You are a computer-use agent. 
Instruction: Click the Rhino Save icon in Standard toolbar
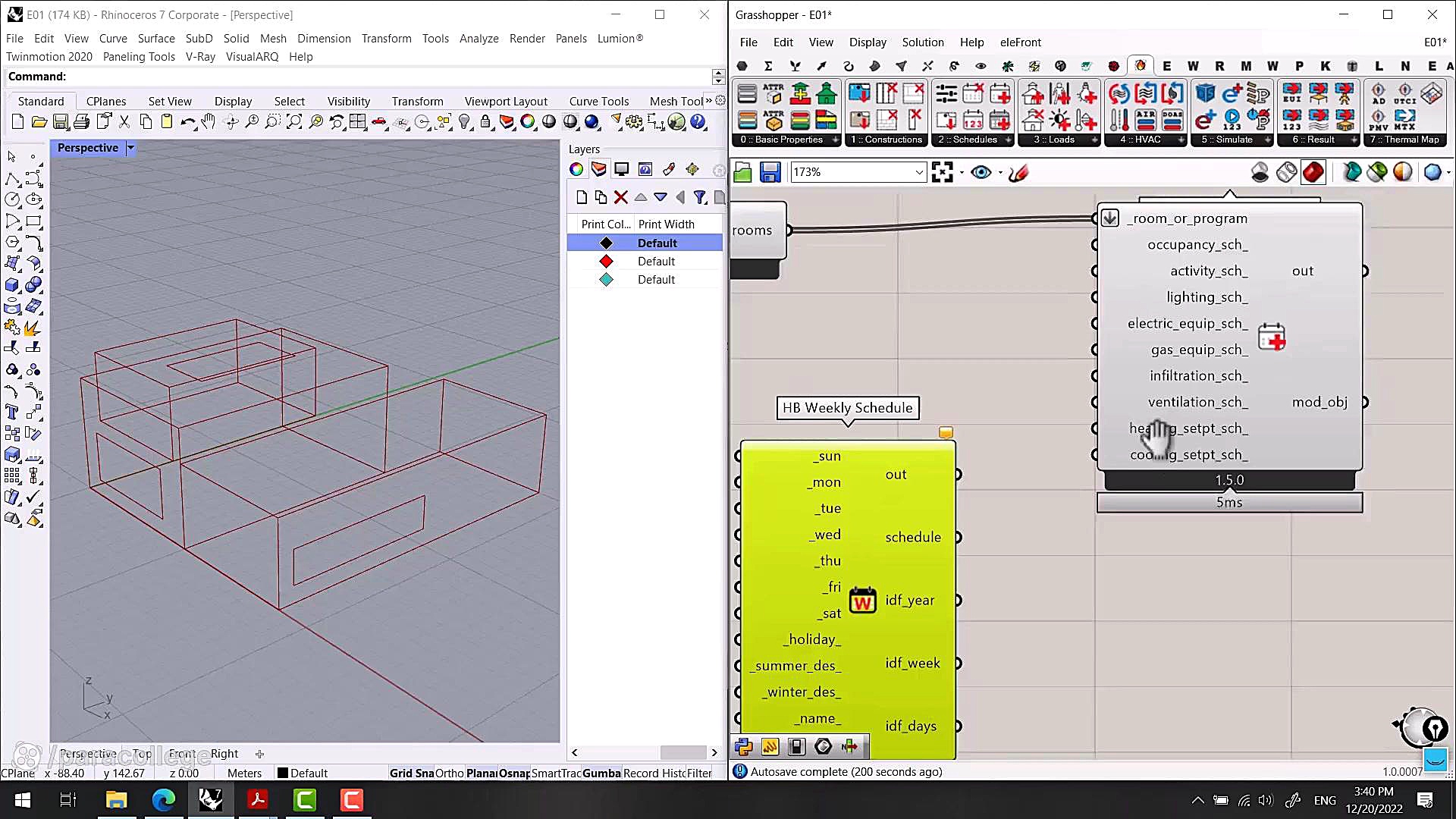coord(61,122)
